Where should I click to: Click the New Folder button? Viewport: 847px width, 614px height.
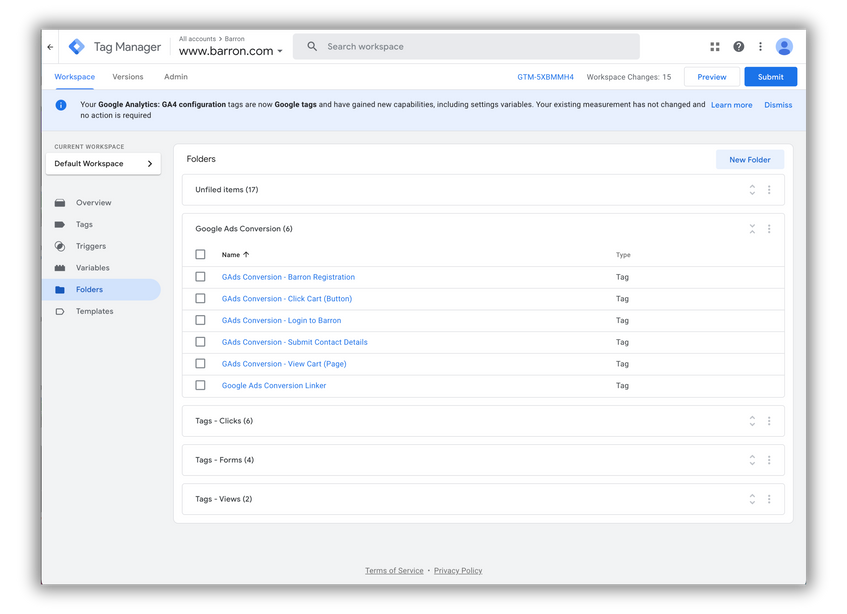point(750,160)
